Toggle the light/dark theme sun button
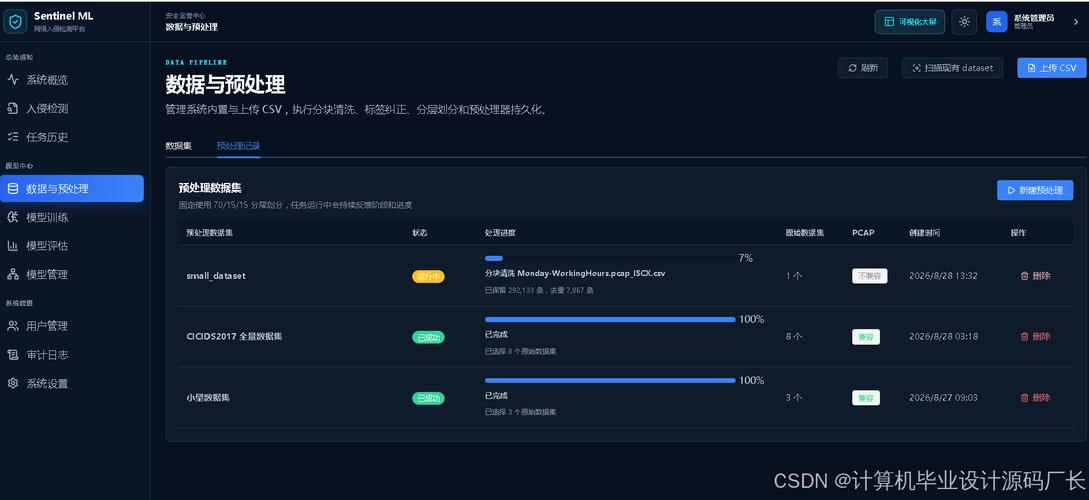 [964, 22]
